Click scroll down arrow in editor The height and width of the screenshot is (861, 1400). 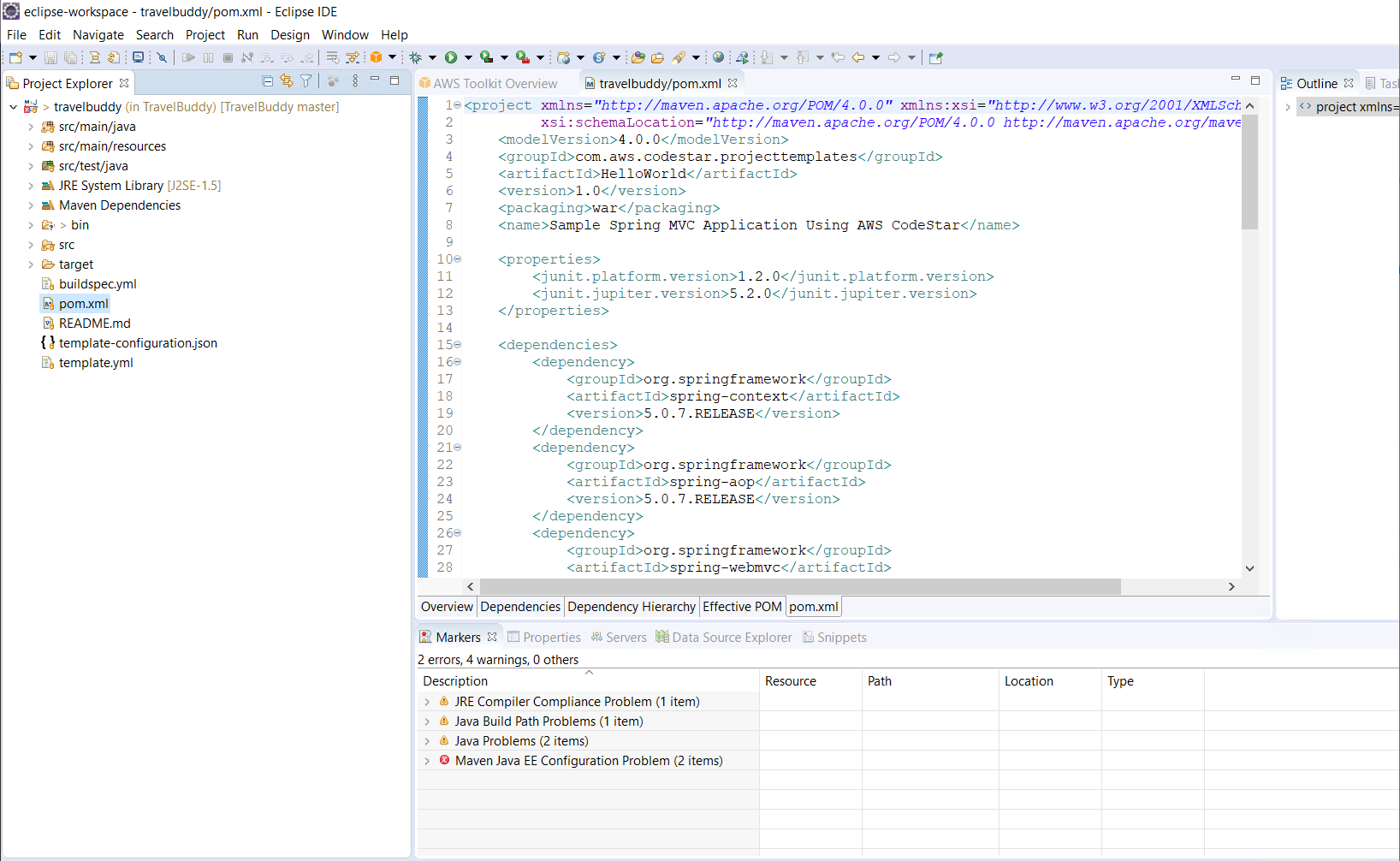click(x=1249, y=568)
